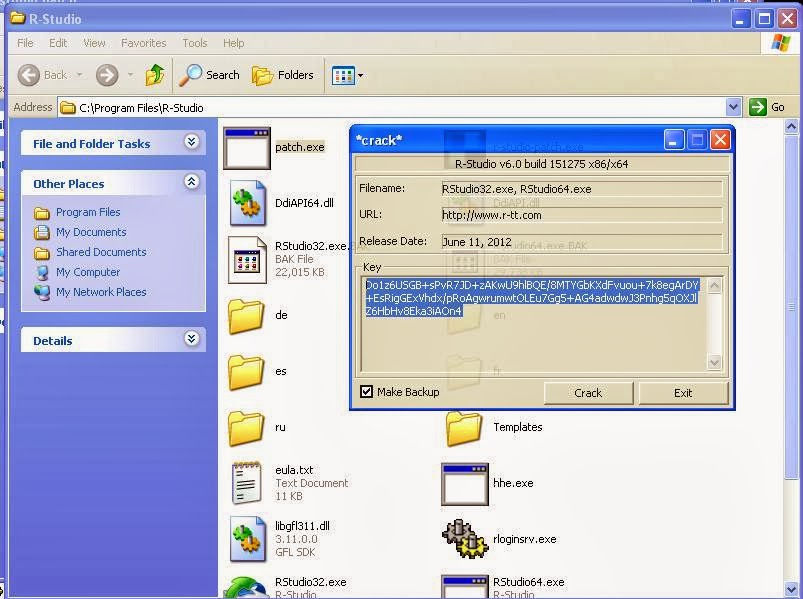Click the URL field showing r-tt.com
Viewport: 803px width, 599px height.
point(582,215)
